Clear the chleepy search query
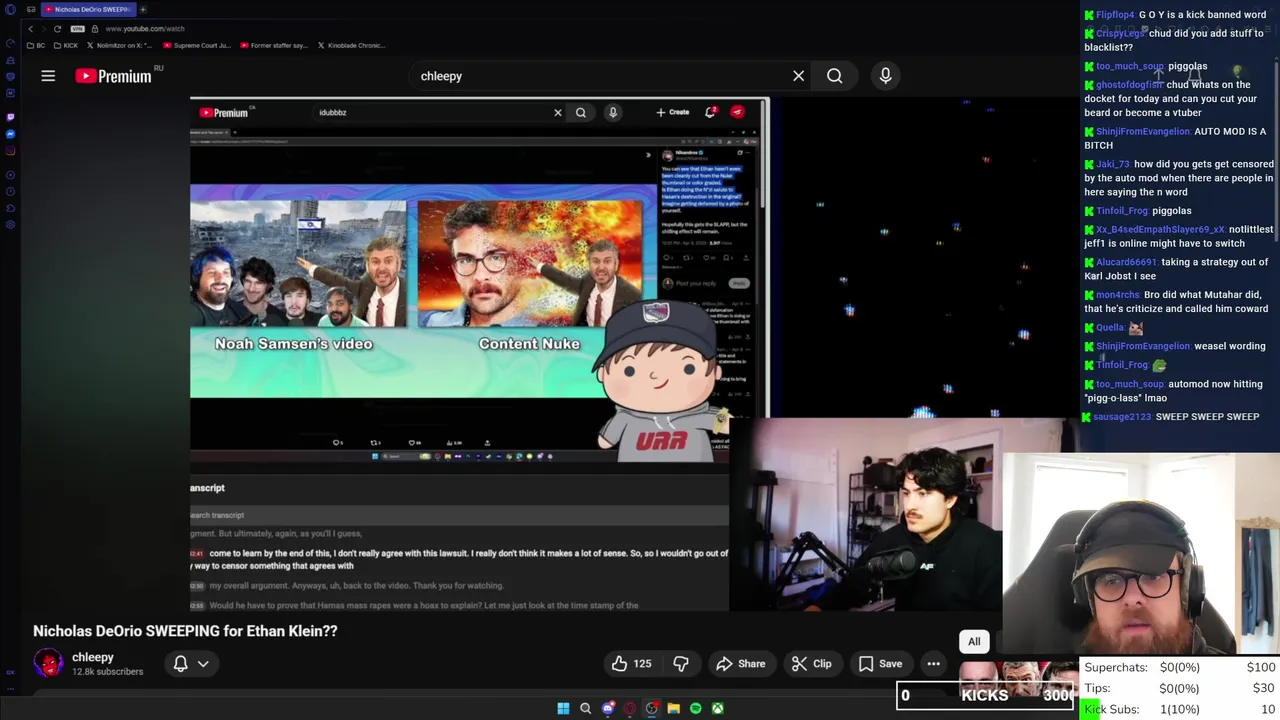 (798, 76)
